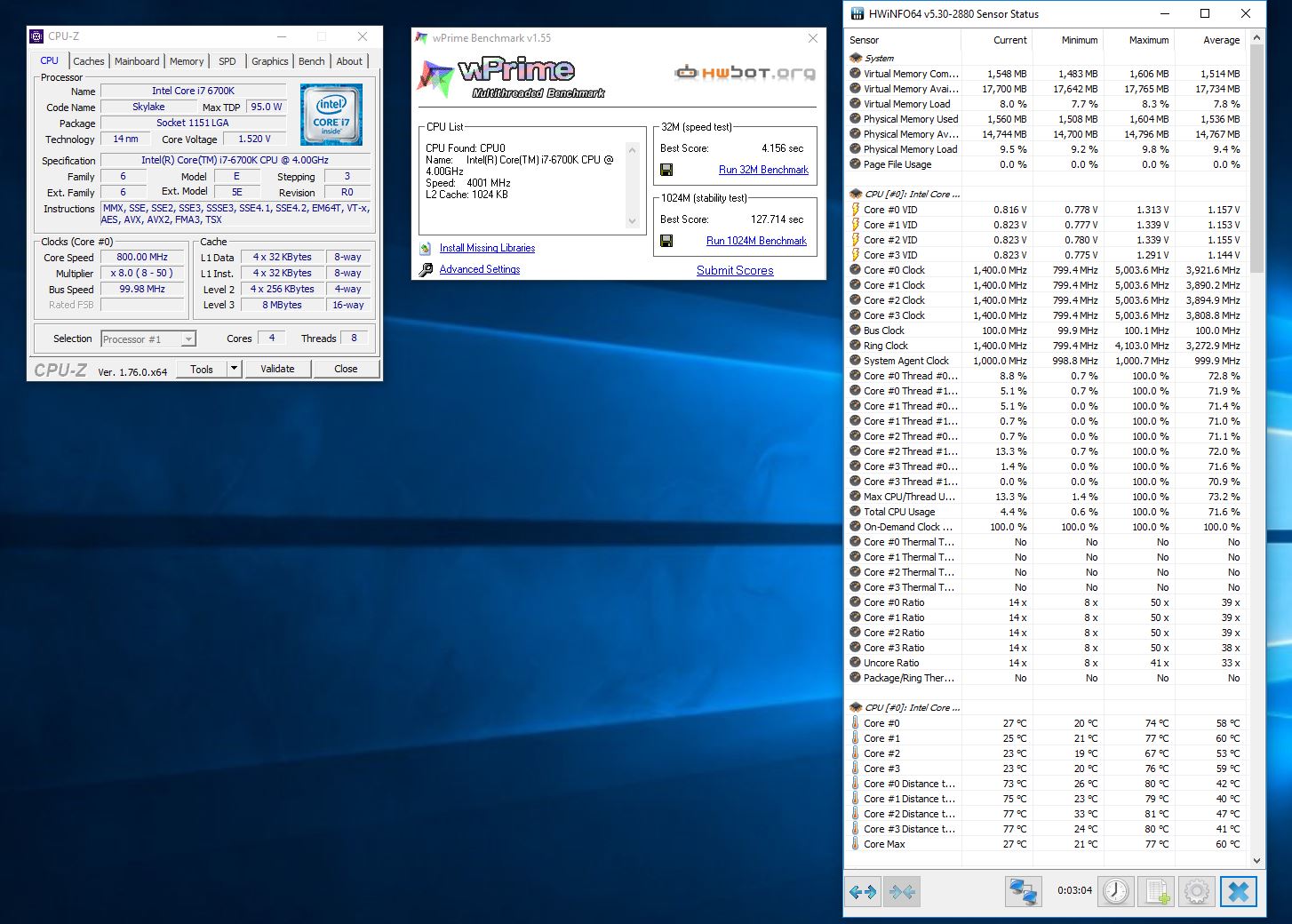Image resolution: width=1292 pixels, height=924 pixels.
Task: Click the thermometer icon of Core #0 temperature
Action: click(x=856, y=723)
